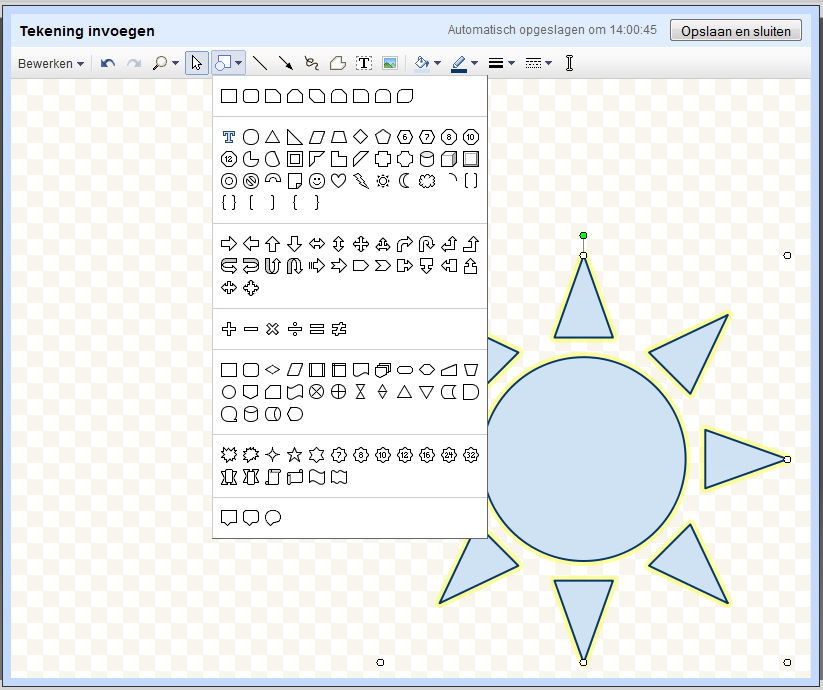Pick the division sign shape
The width and height of the screenshot is (823, 690).
[x=294, y=329]
